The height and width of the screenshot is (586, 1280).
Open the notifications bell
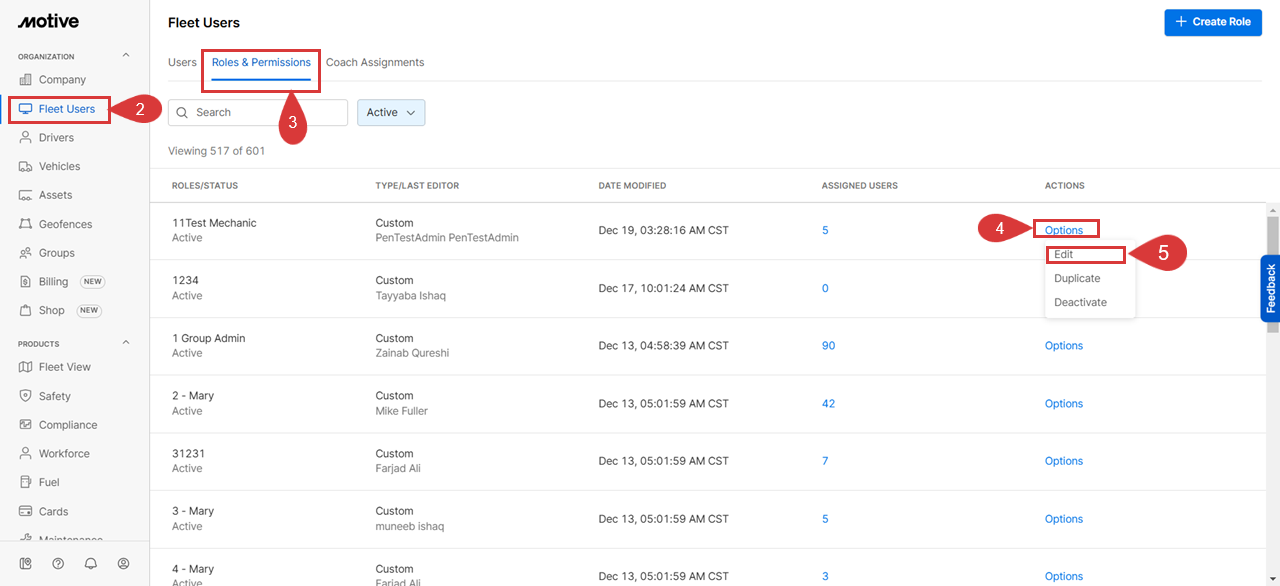tap(91, 563)
